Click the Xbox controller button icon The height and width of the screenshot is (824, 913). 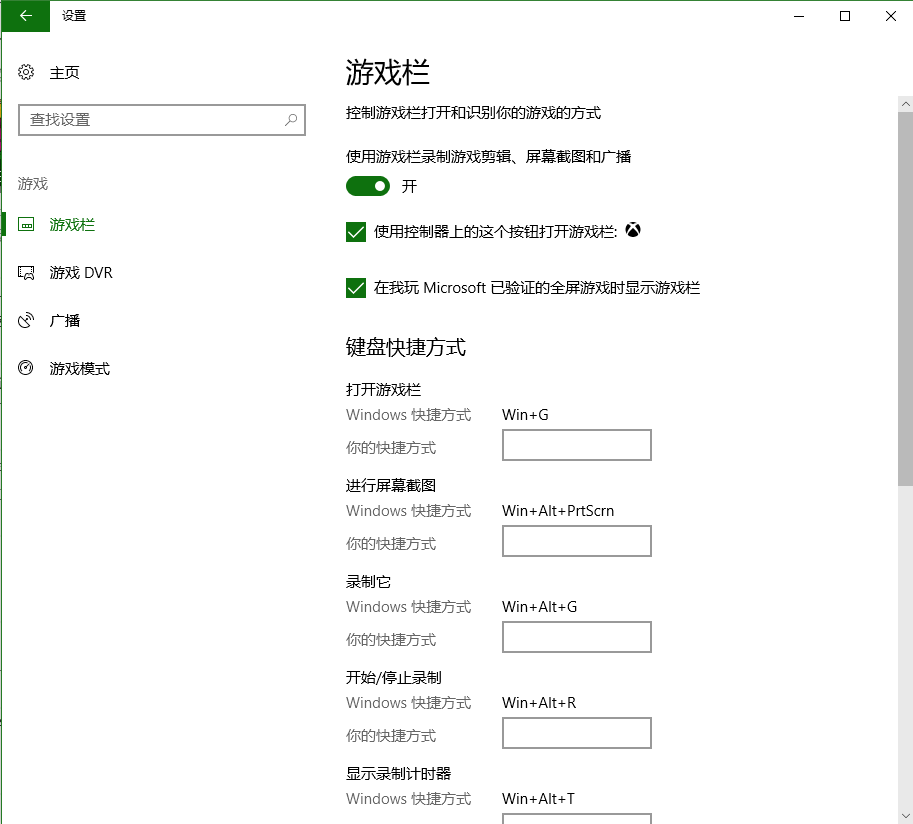[633, 230]
